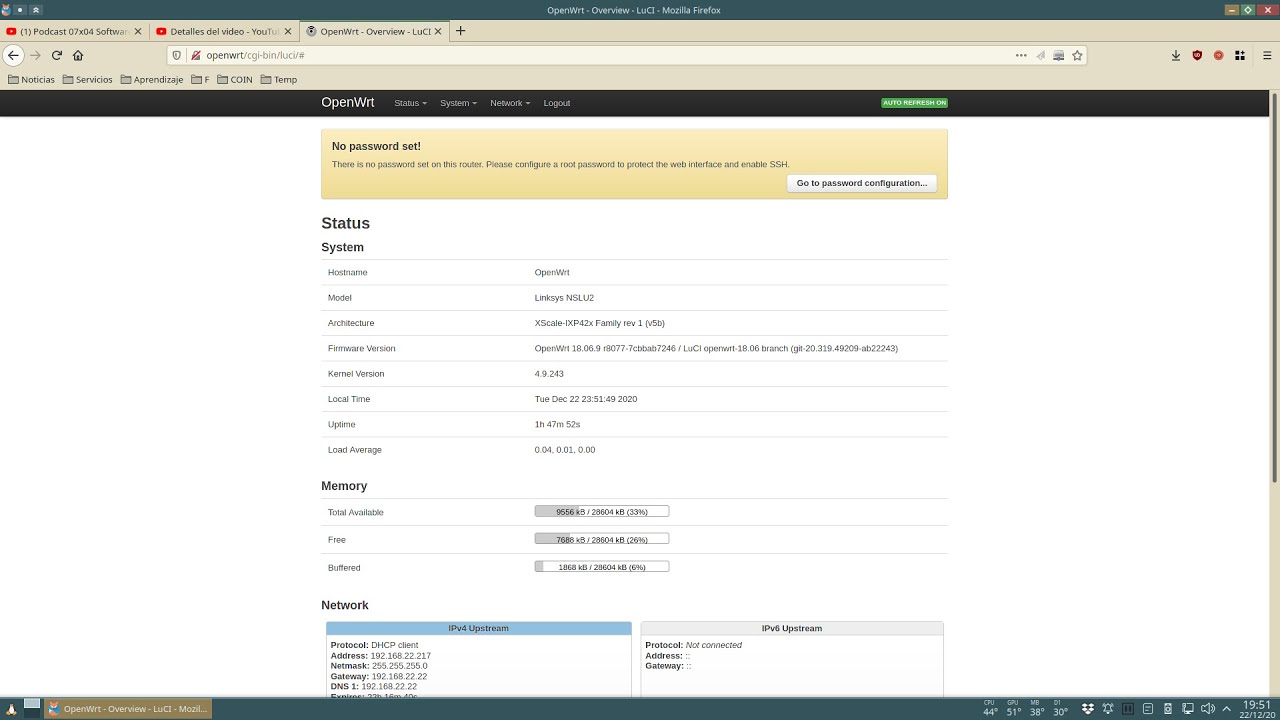Image resolution: width=1280 pixels, height=720 pixels.
Task: Close the Podcast 07x04 YouTube tab
Action: click(x=138, y=31)
